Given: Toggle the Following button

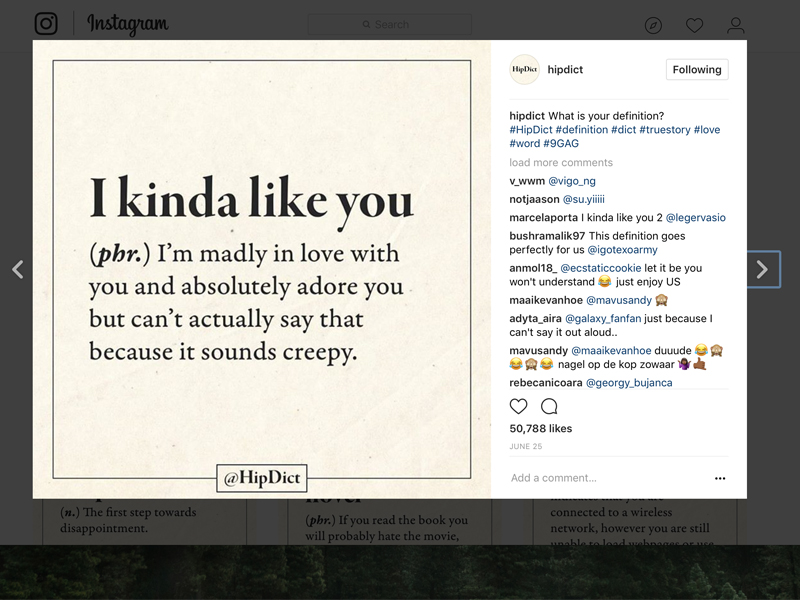Looking at the screenshot, I should (x=697, y=69).
